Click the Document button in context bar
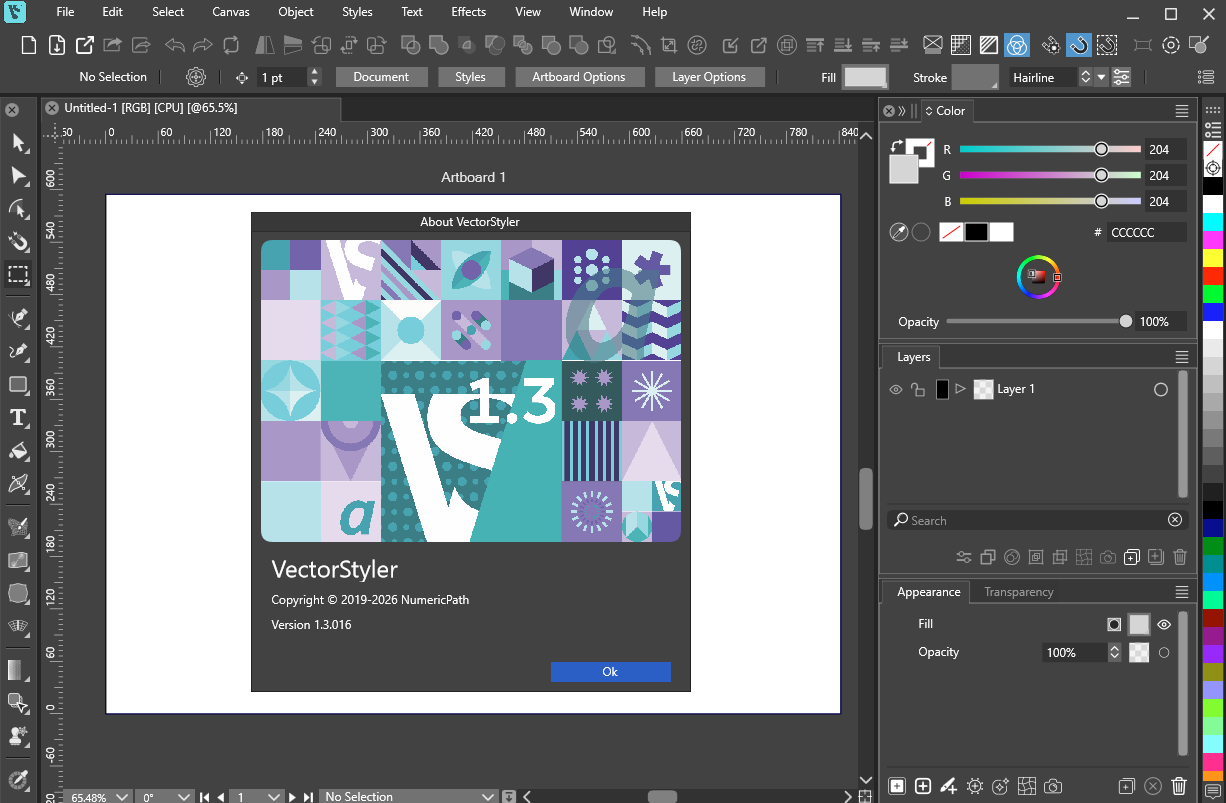Screen dimensions: 1226x803 click(x=381, y=77)
